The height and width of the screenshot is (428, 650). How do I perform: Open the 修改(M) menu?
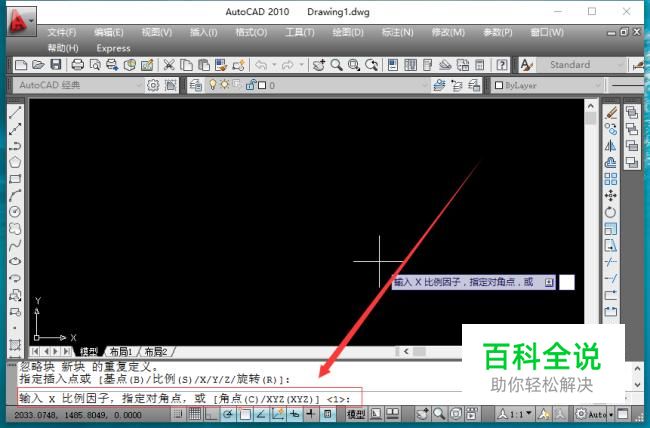click(x=448, y=32)
